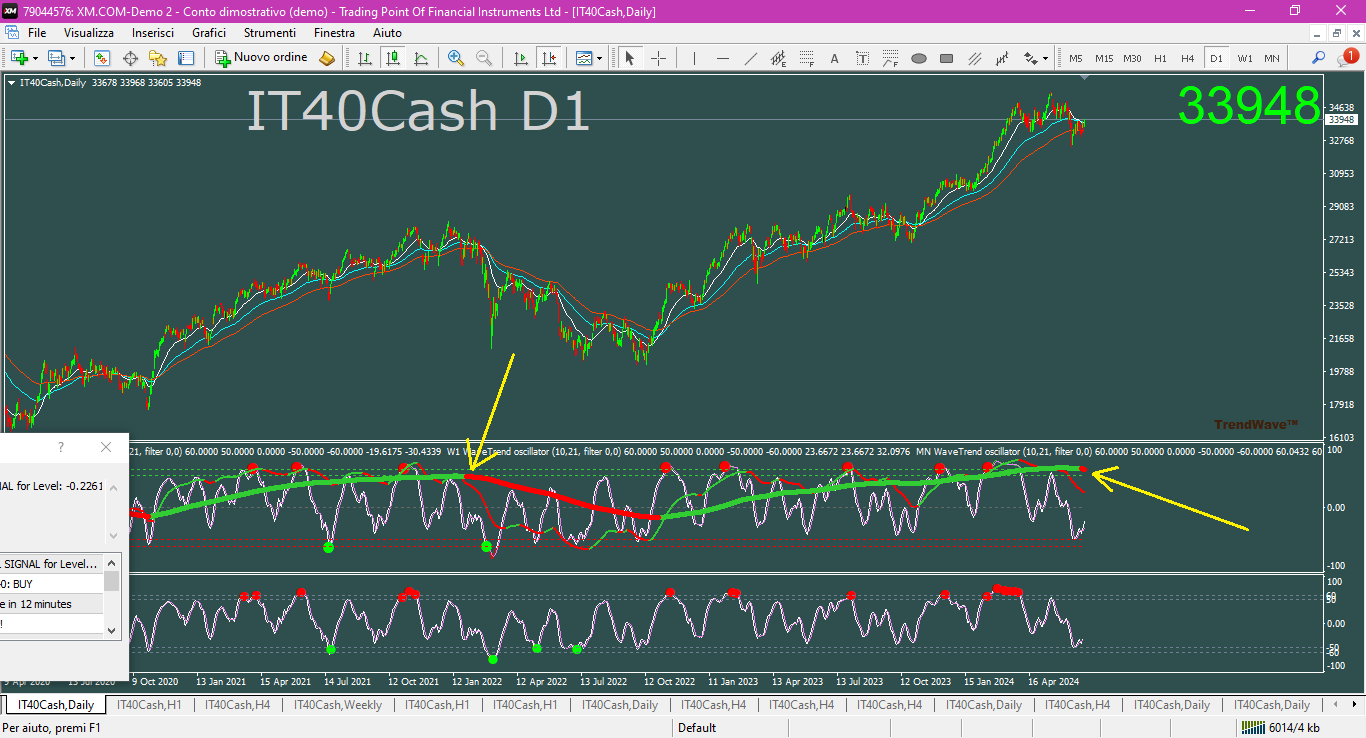The width and height of the screenshot is (1366, 738).
Task: Click the triangle beside IT40Cash,Daily title
Action: coord(11,83)
